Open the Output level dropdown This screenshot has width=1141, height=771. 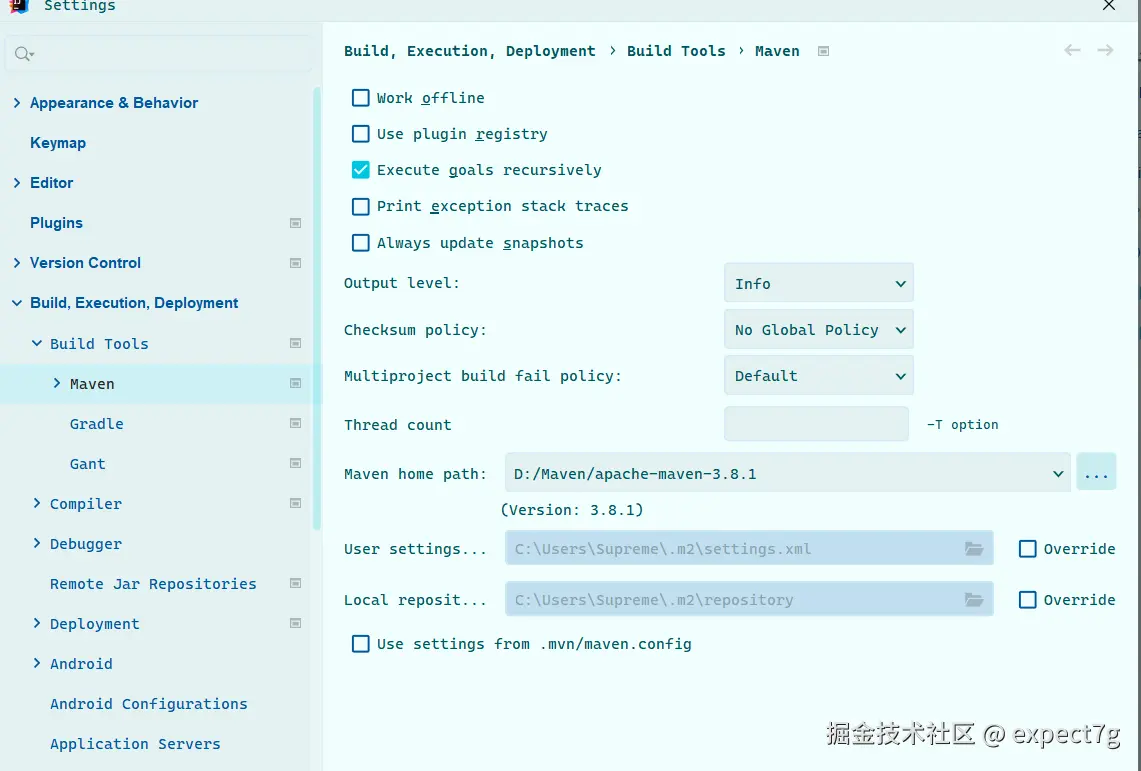point(819,283)
